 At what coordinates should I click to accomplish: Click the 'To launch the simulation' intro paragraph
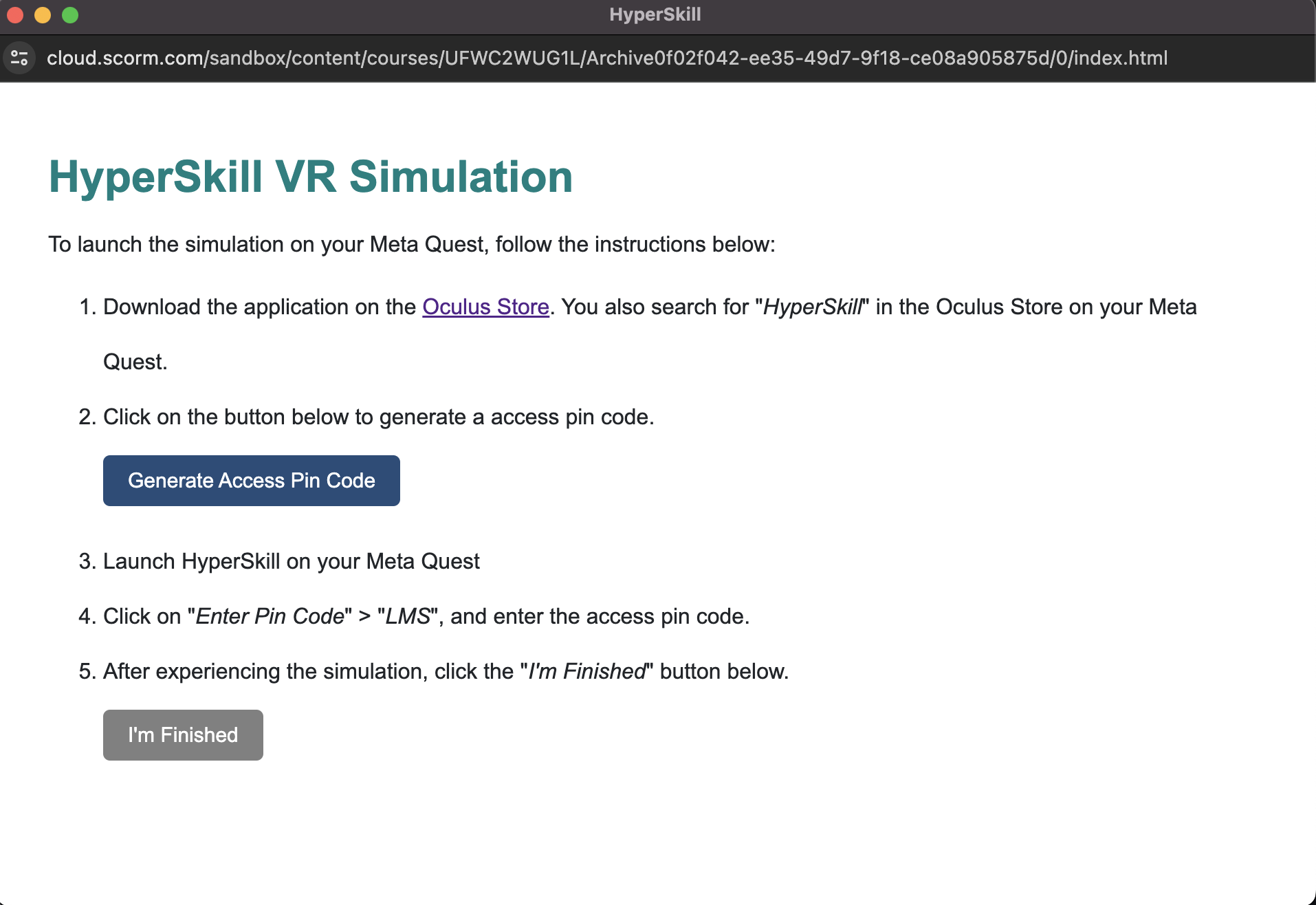click(x=411, y=244)
